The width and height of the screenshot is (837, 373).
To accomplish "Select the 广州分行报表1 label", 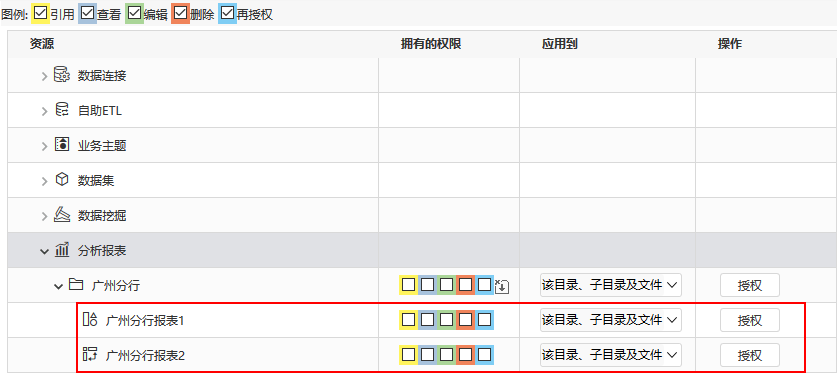I will click(x=145, y=321).
